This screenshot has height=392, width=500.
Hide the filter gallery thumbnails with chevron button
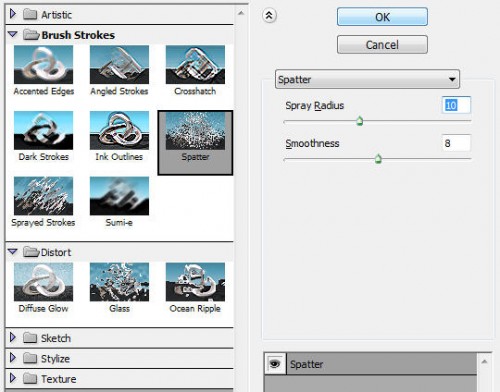pos(269,15)
